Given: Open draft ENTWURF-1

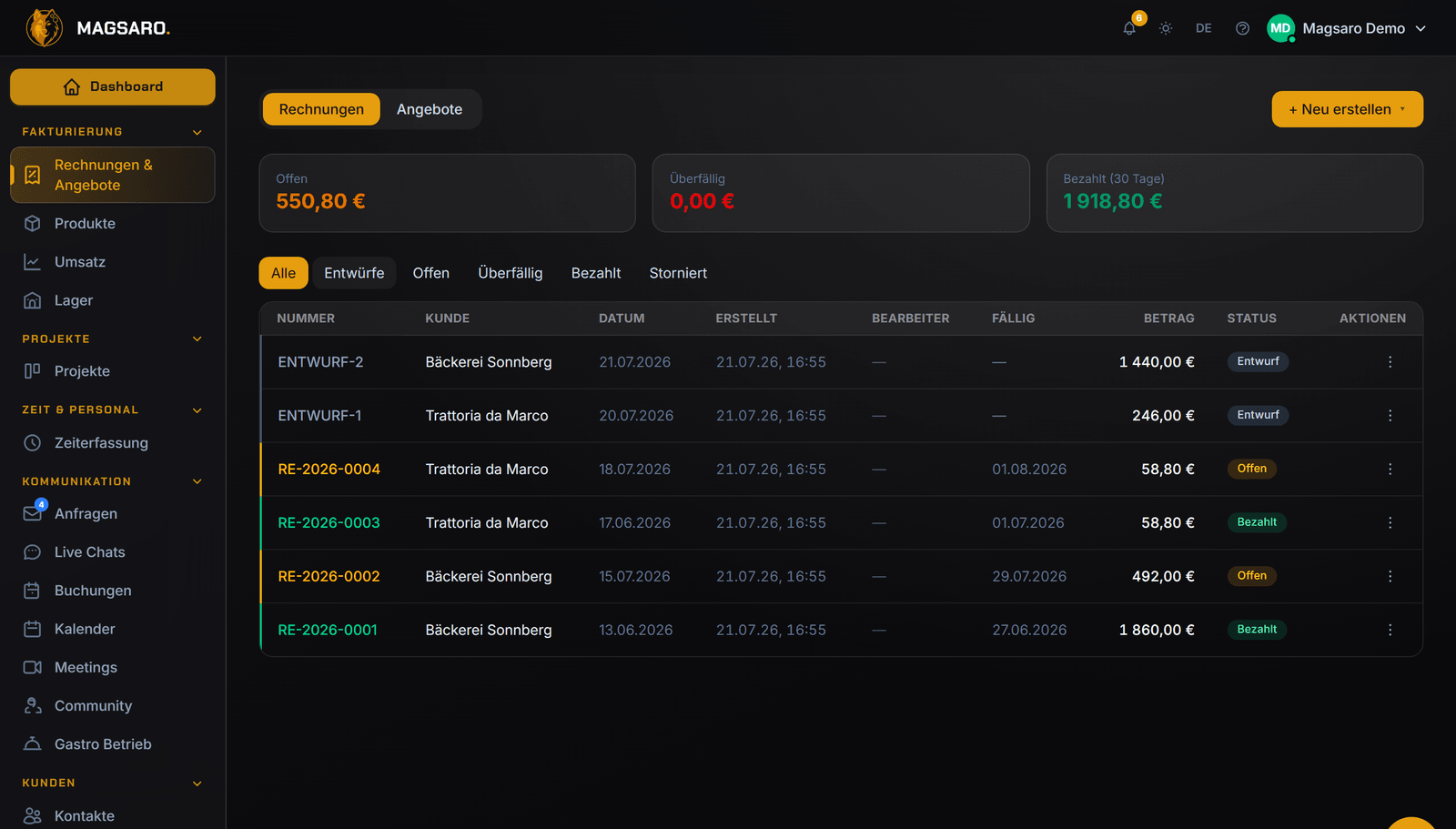Looking at the screenshot, I should point(319,416).
